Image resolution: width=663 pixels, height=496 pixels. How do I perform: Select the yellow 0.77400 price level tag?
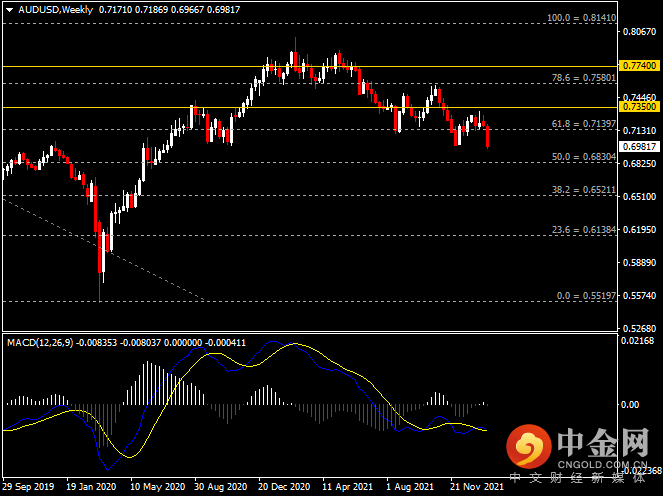(639, 66)
